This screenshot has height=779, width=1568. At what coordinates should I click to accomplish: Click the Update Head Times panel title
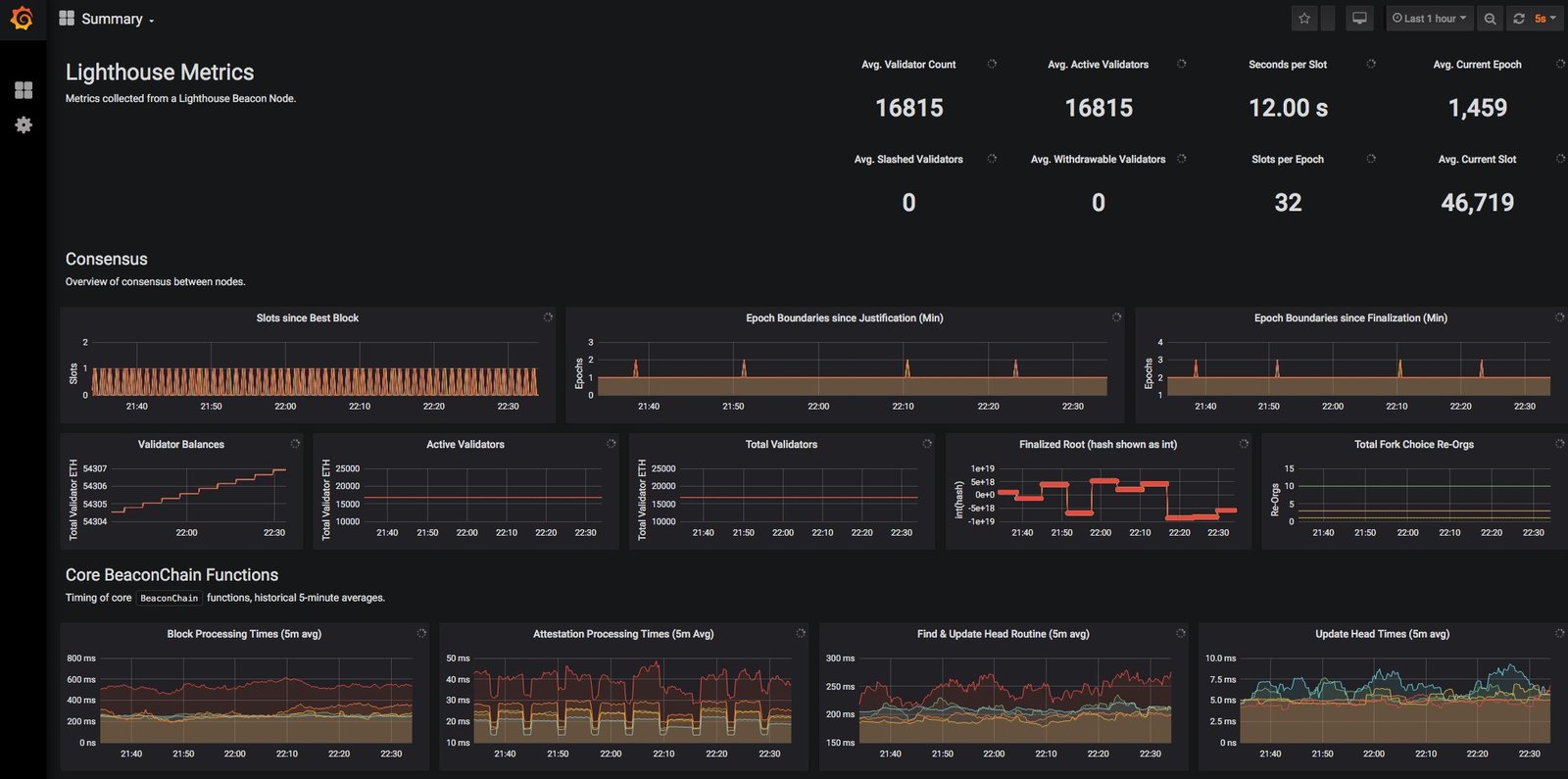click(x=1382, y=634)
